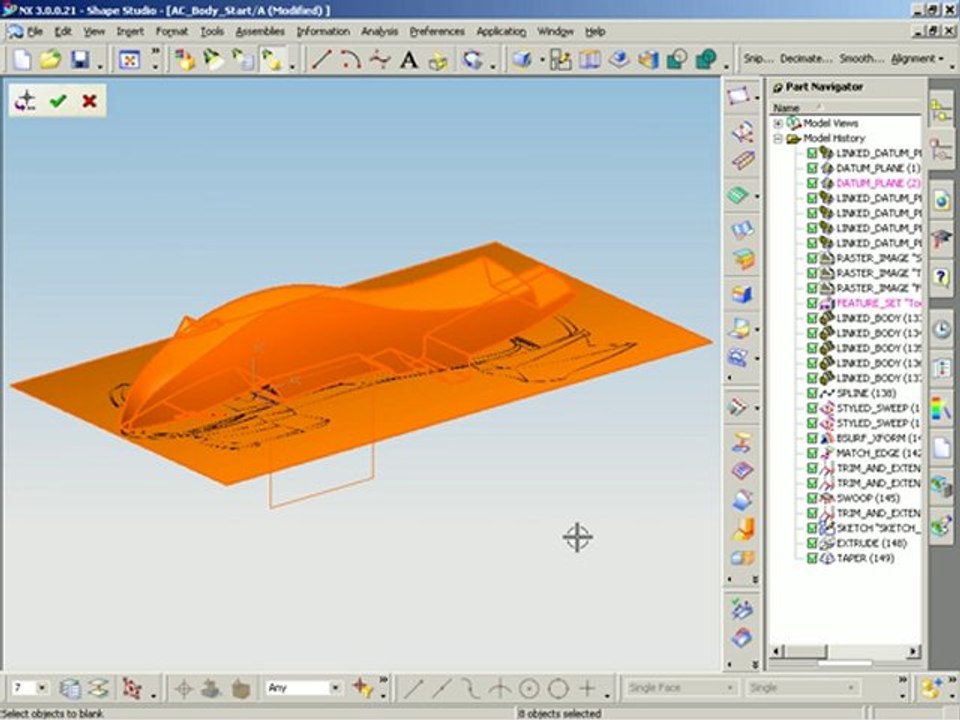
Task: Open the Help menu
Action: [x=595, y=31]
